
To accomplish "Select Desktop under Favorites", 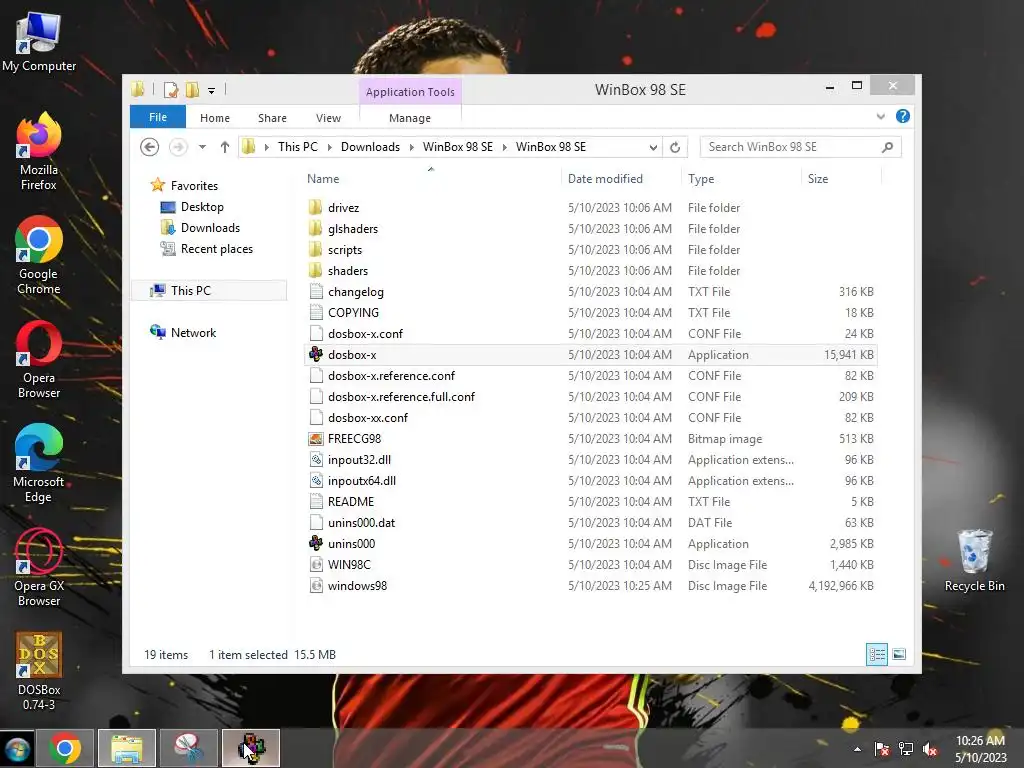I will tap(202, 206).
